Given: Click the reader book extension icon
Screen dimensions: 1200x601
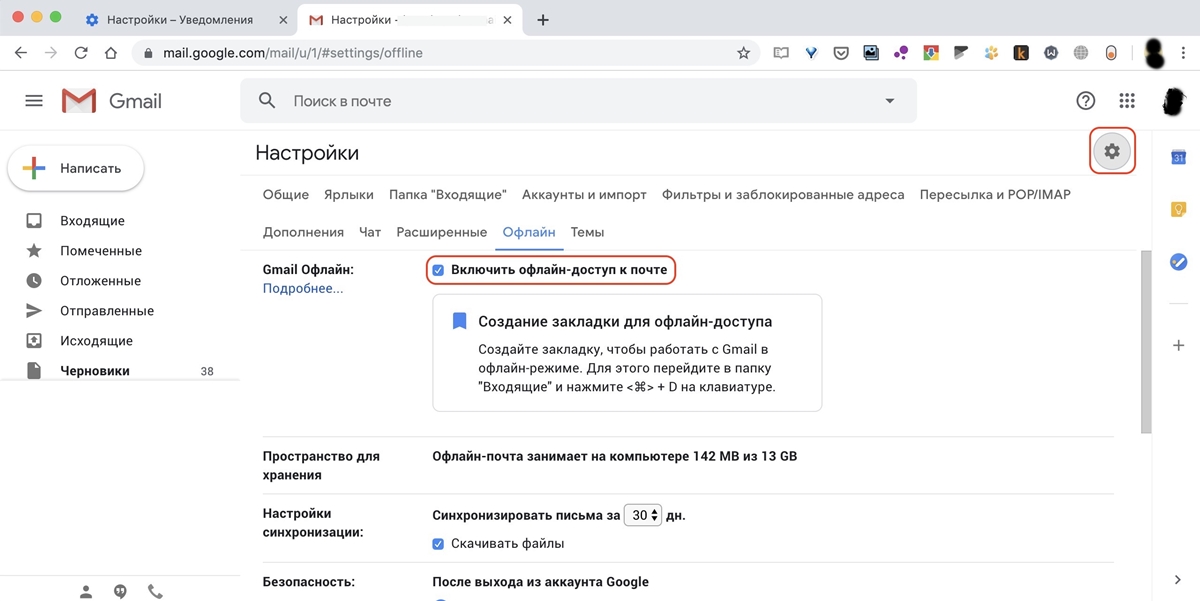Looking at the screenshot, I should tap(781, 53).
